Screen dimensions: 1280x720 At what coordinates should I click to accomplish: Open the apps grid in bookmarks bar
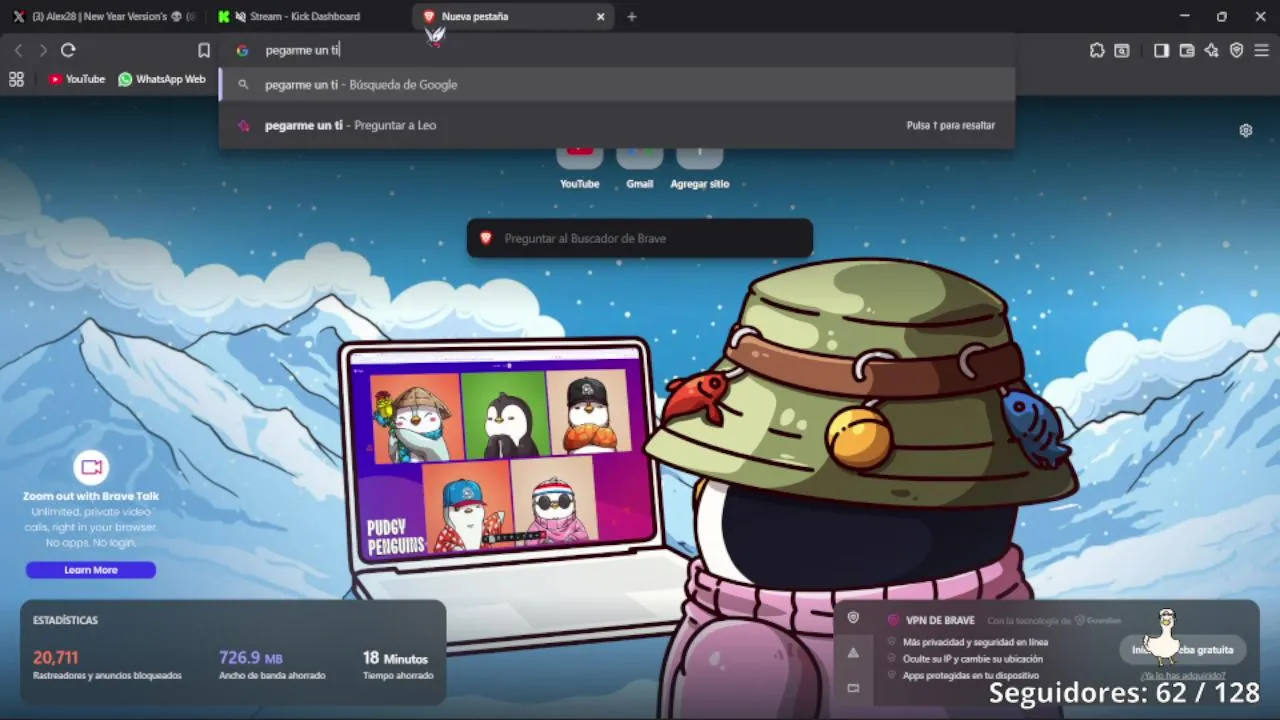(x=16, y=79)
